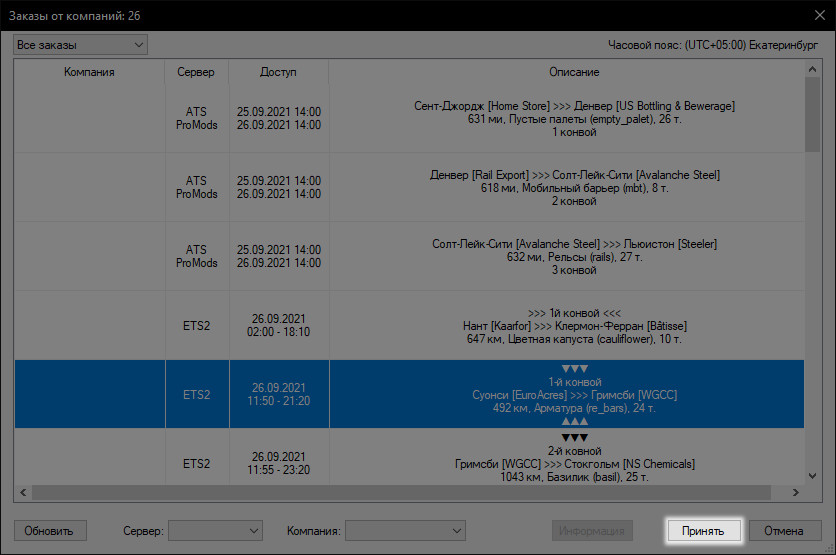Screen dimensions: 836x555
Task: Click the vertical scrollbar up arrow
Action: [x=812, y=69]
